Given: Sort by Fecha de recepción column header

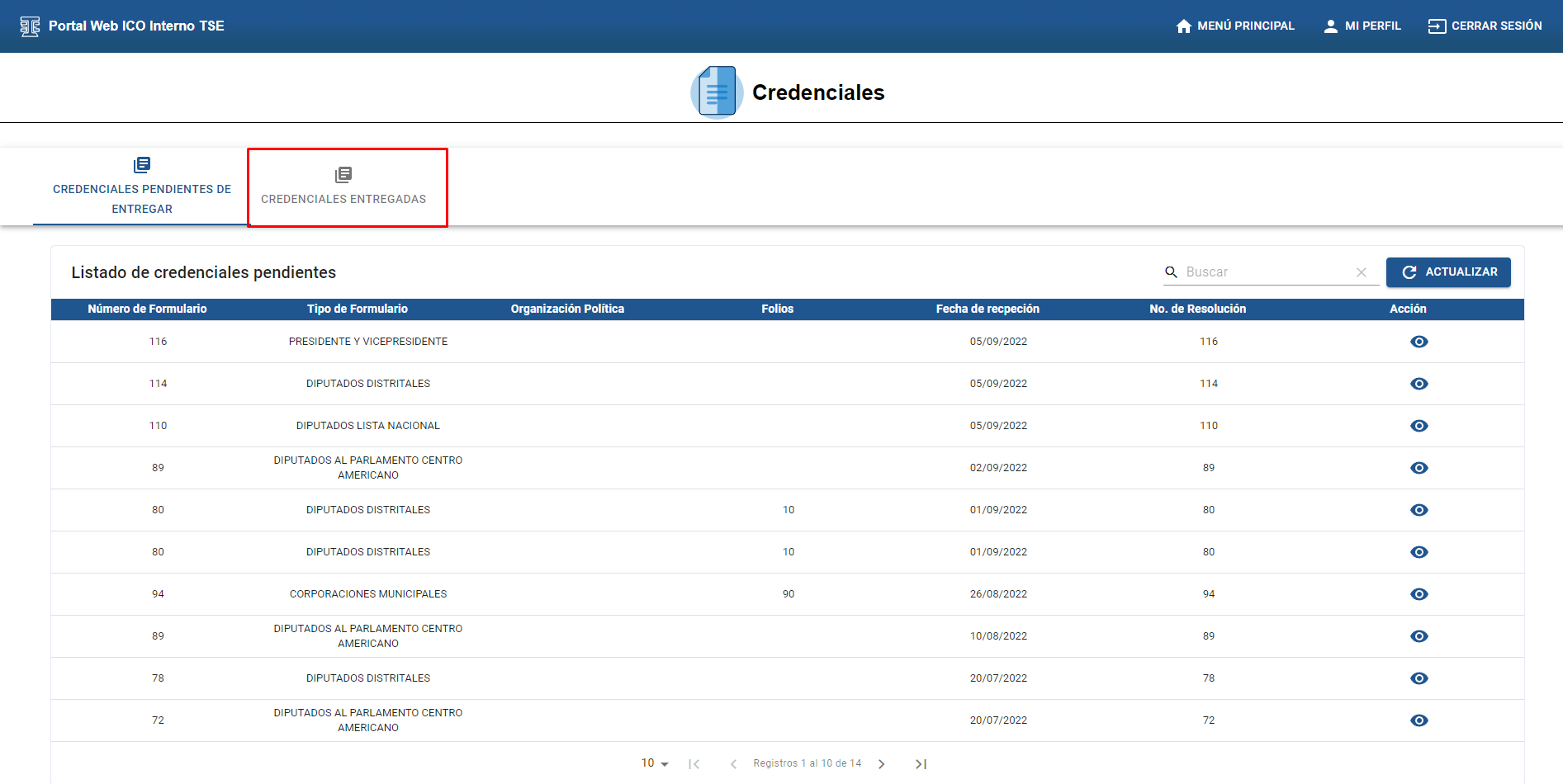Looking at the screenshot, I should 987,309.
